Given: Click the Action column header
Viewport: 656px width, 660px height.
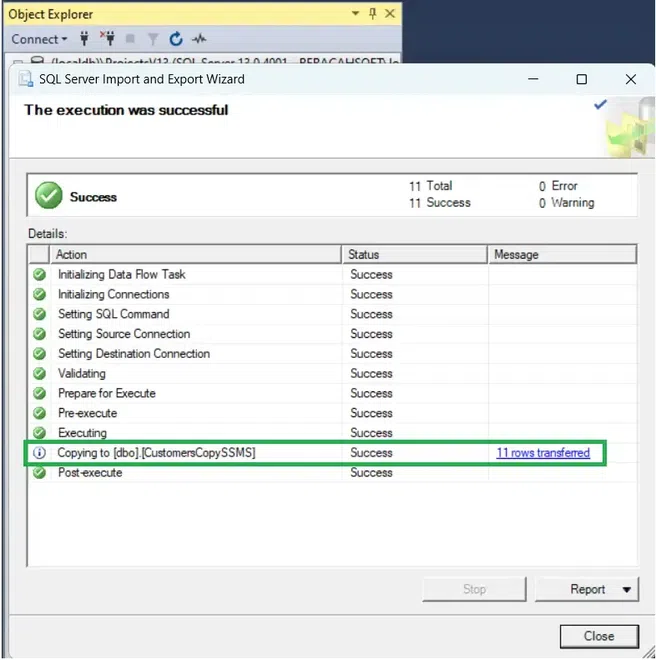Looking at the screenshot, I should click(x=195, y=255).
